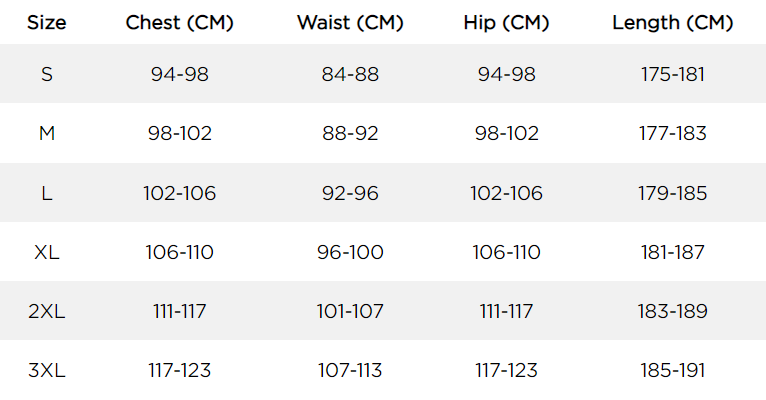Click length value 175-181
766x400 pixels.
coord(672,74)
